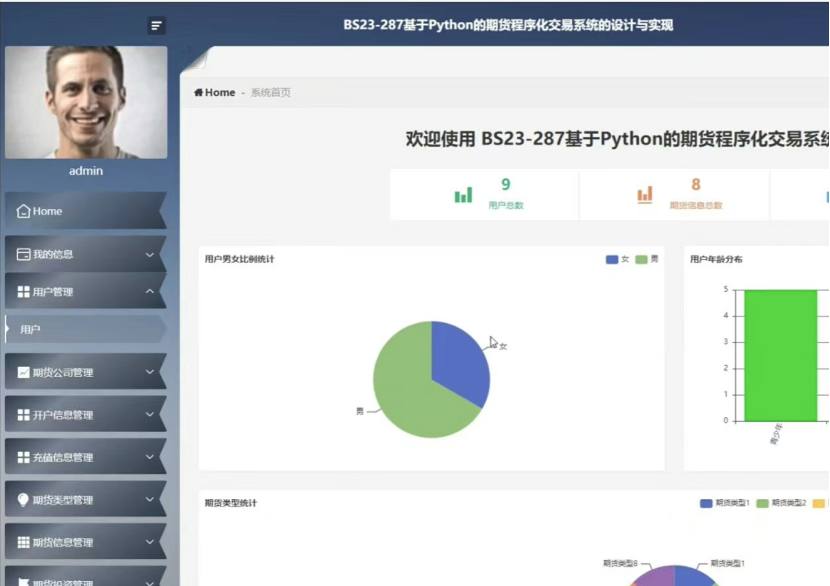Click the Home house icon in sidebar
The width and height of the screenshot is (830, 586).
point(23,211)
